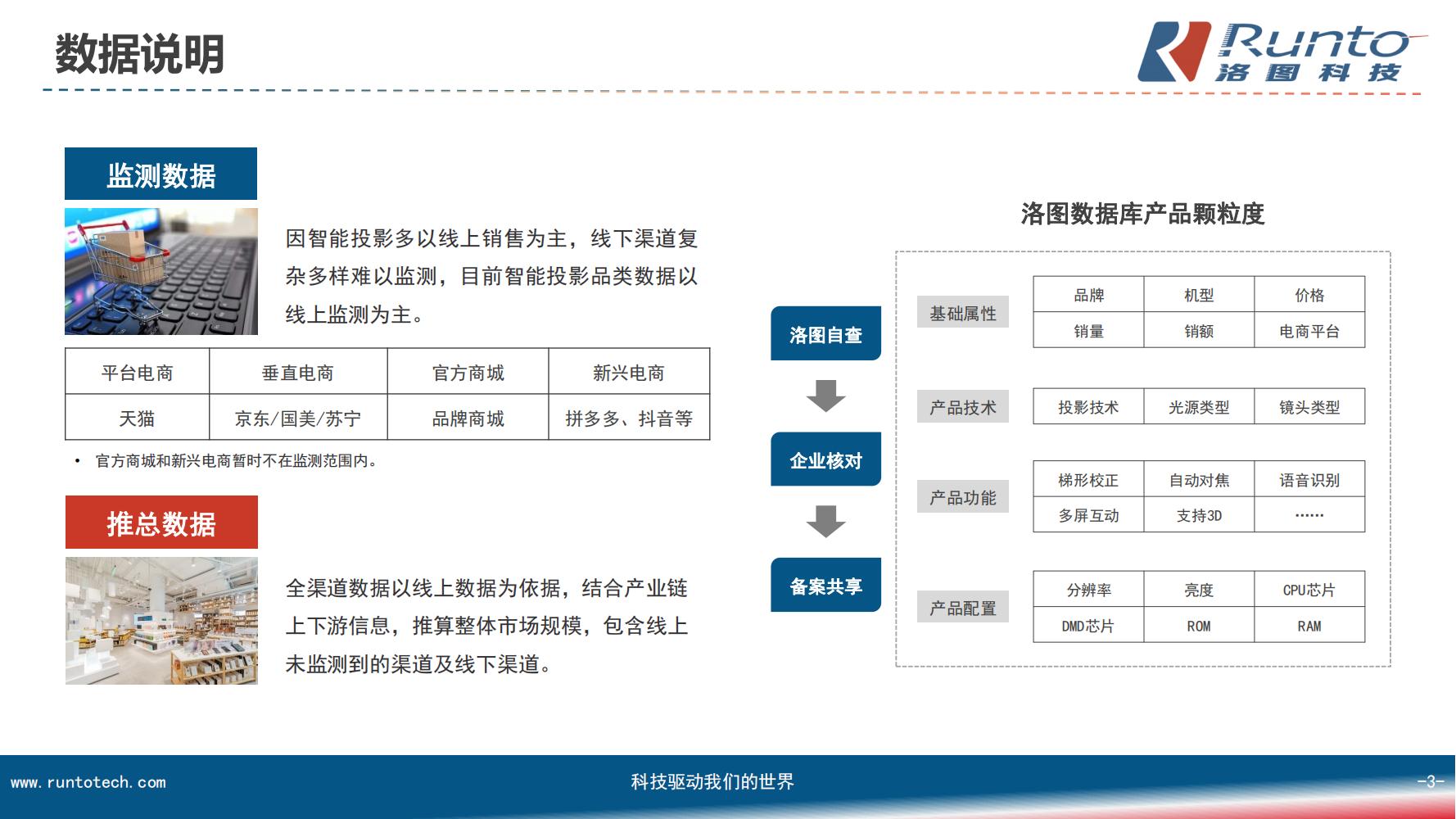This screenshot has width=1456, height=819.
Task: Click the 天猫 table cell
Action: (137, 417)
